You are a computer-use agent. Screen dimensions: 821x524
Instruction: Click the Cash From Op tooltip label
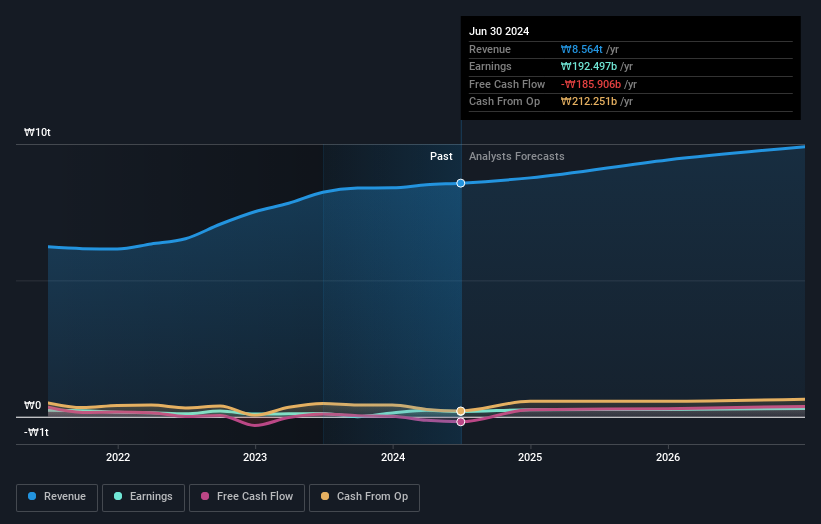tap(505, 102)
